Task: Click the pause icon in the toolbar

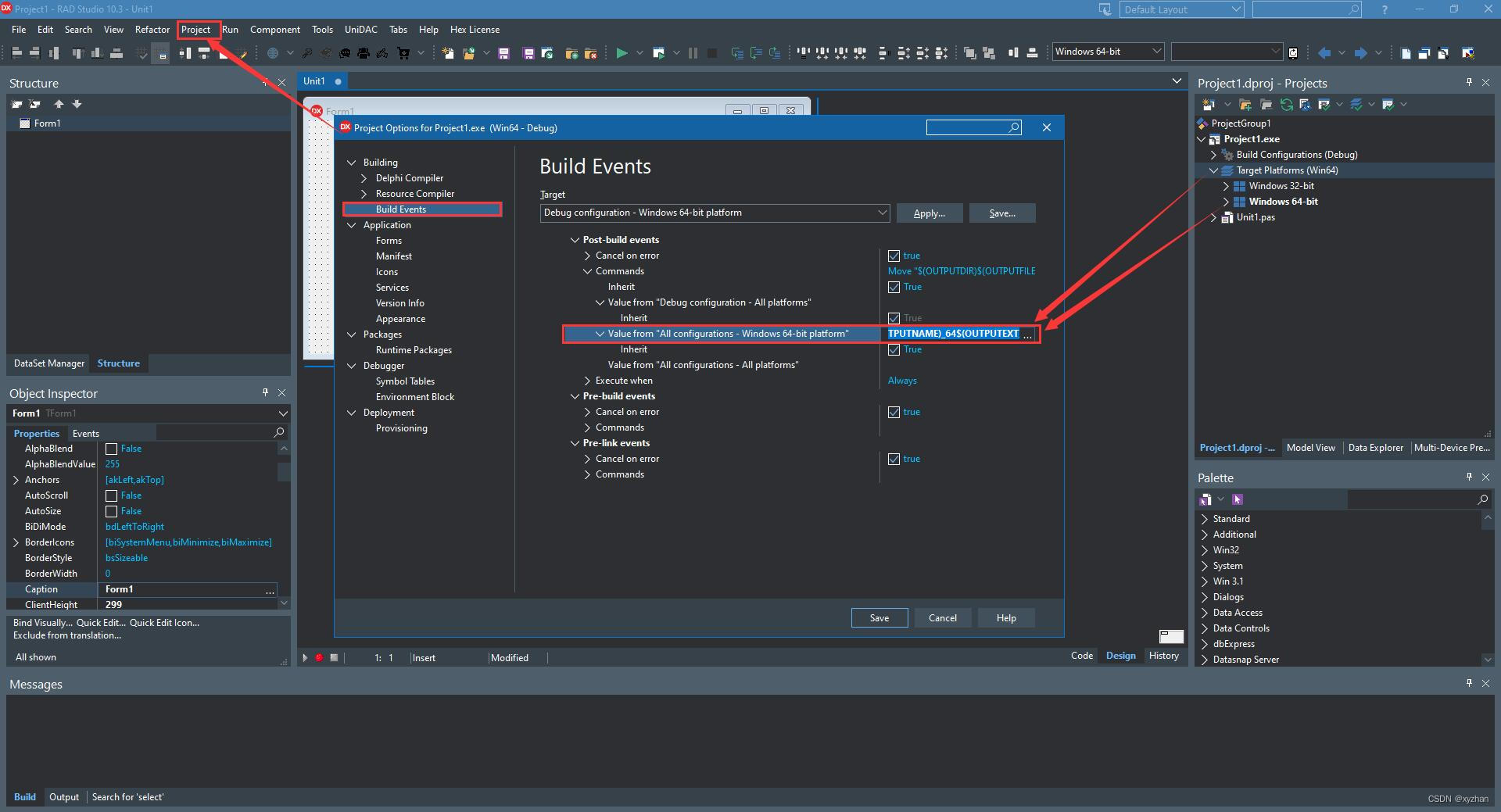Action: click(x=693, y=53)
